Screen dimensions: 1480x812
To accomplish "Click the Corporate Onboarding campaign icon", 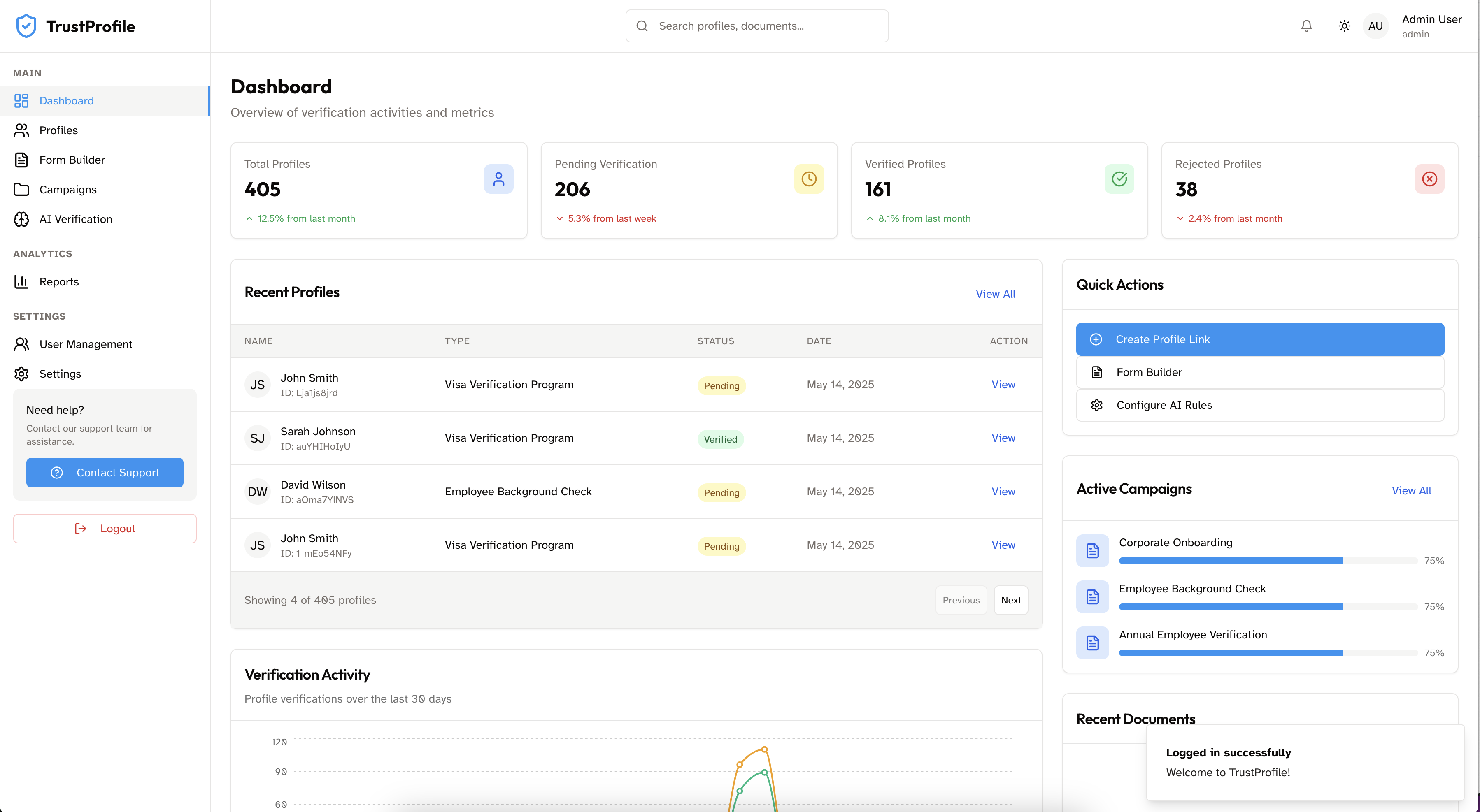I will (1093, 551).
